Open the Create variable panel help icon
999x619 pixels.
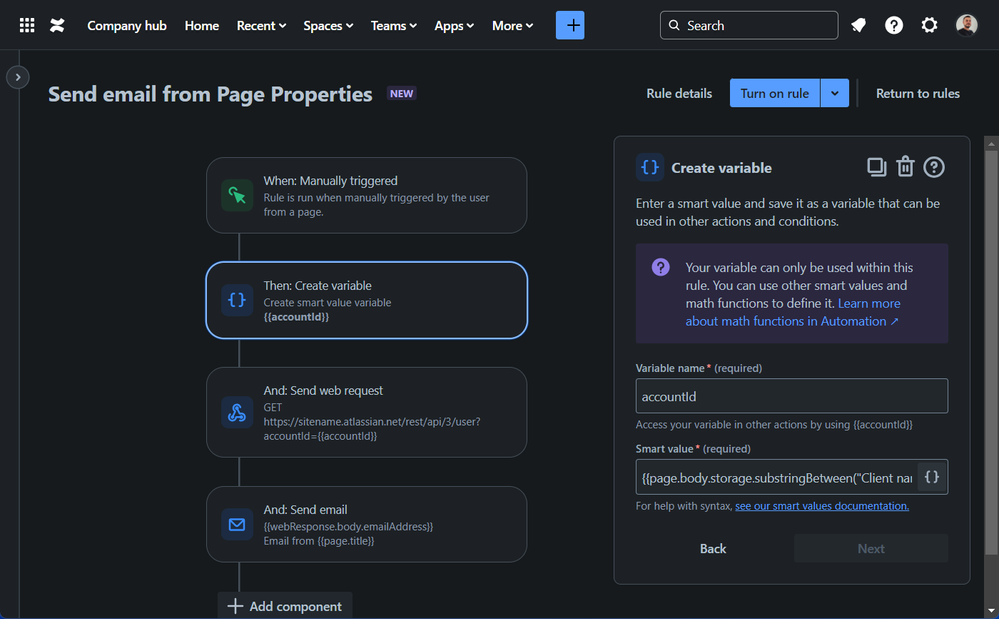(934, 167)
